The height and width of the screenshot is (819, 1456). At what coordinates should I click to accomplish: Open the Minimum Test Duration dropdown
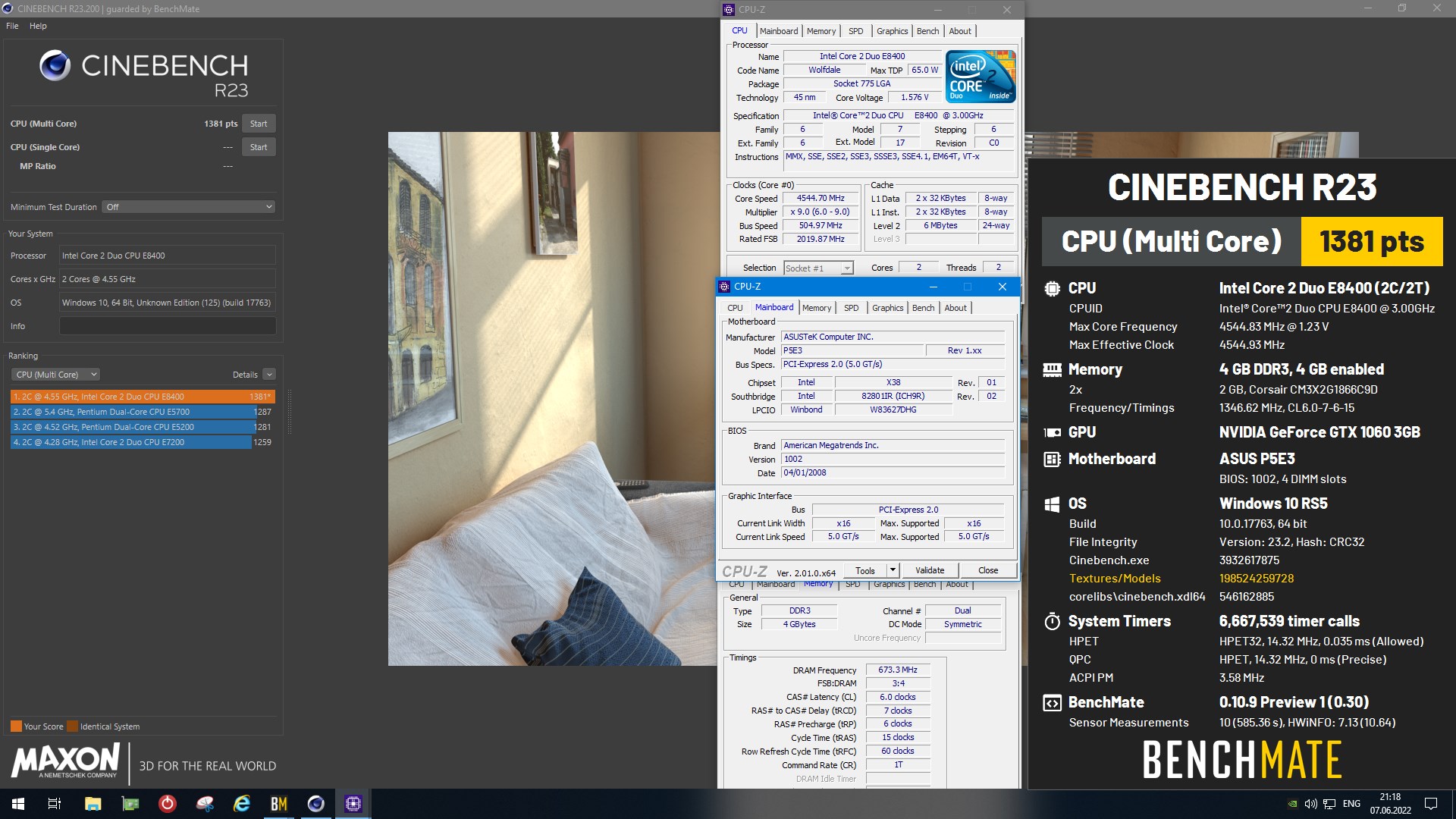point(189,207)
